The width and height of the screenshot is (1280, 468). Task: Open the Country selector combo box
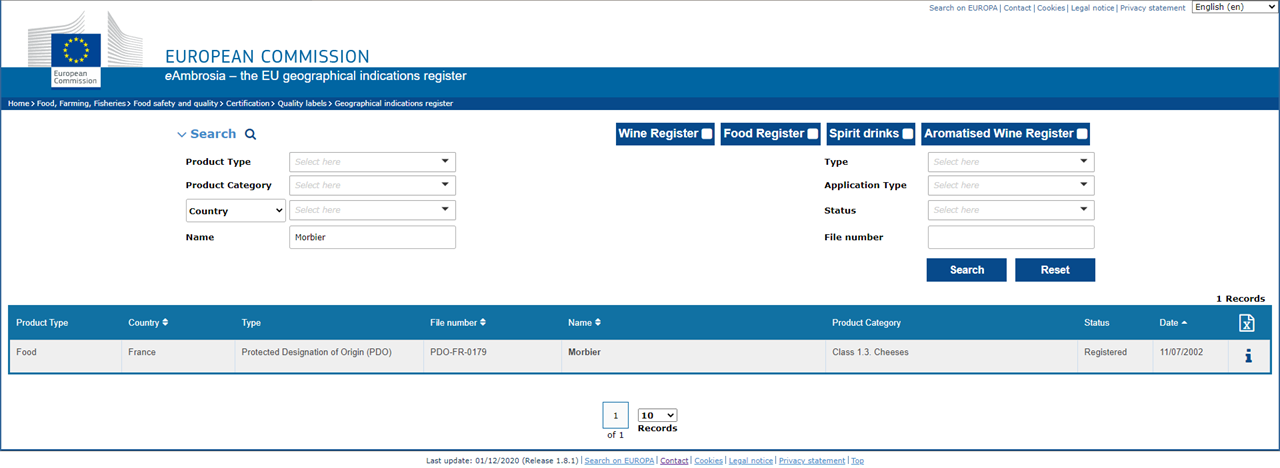[x=236, y=211]
